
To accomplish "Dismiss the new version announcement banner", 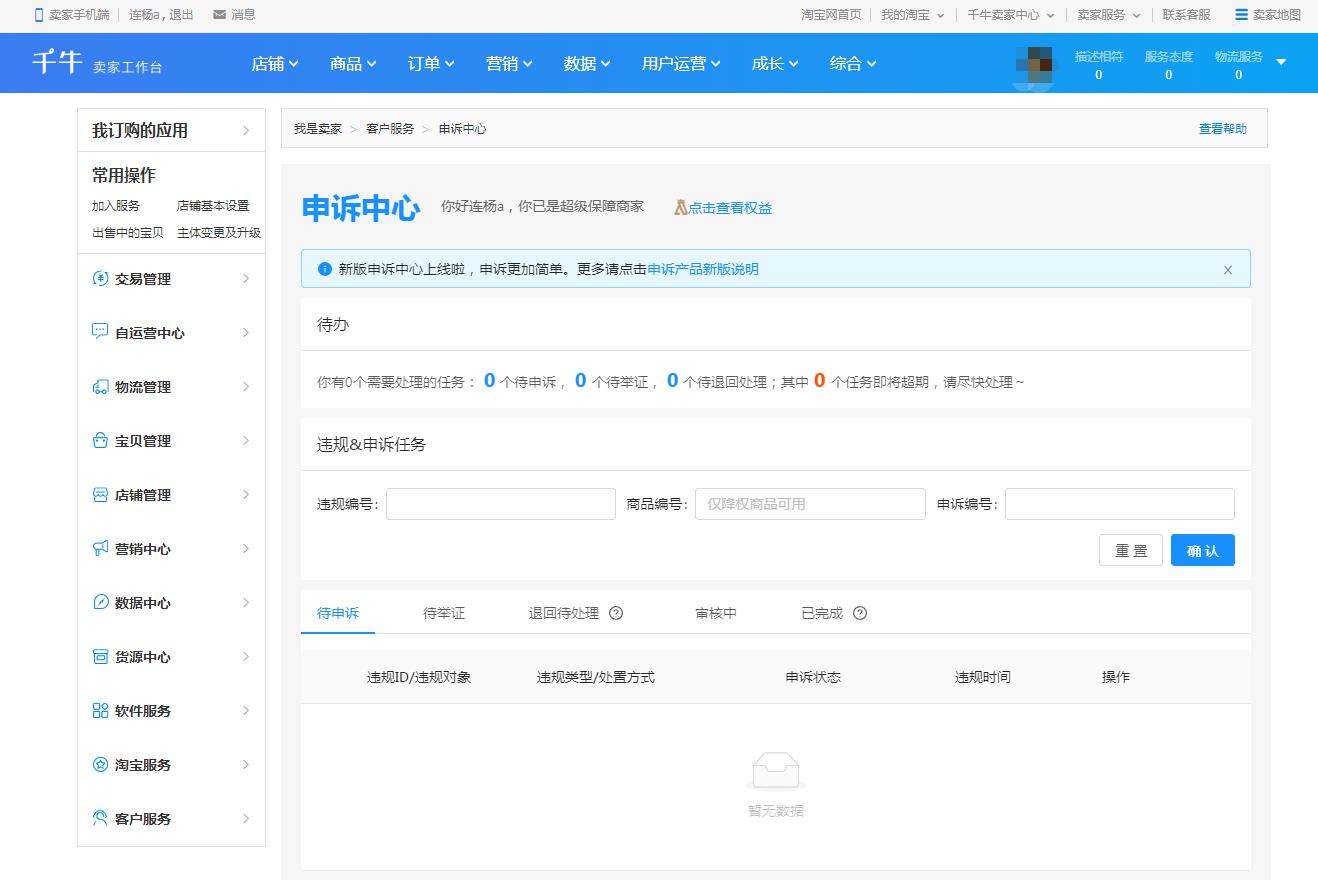I will [1228, 268].
